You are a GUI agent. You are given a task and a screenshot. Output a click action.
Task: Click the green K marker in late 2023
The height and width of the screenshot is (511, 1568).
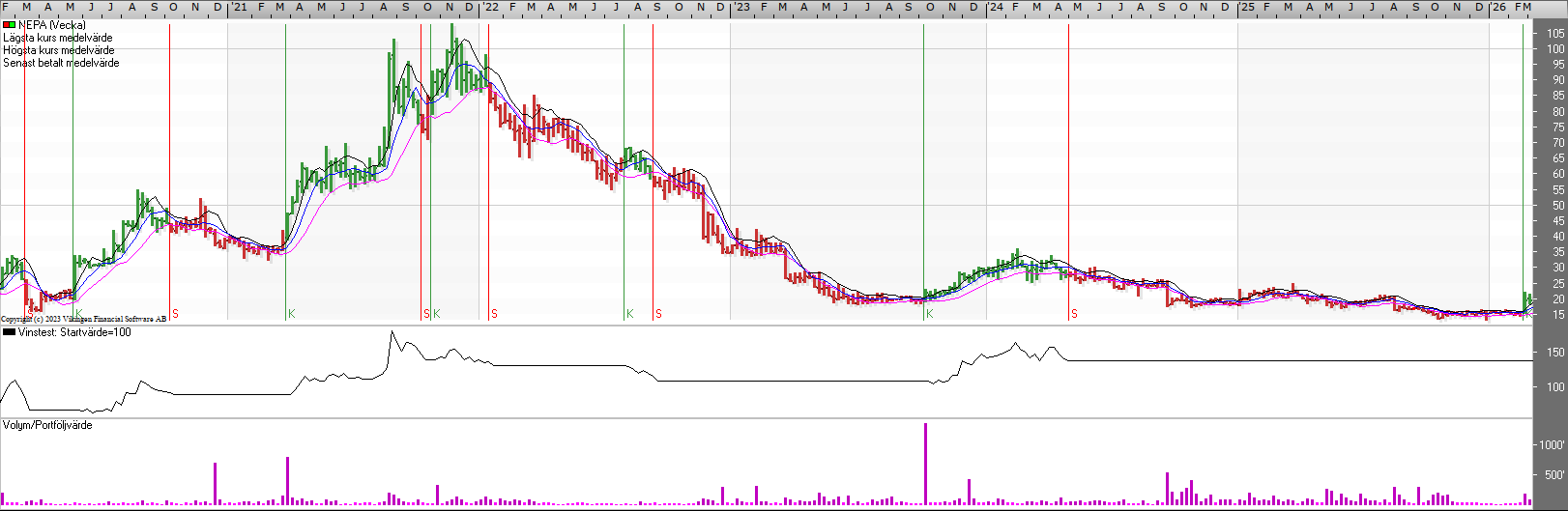tap(929, 314)
